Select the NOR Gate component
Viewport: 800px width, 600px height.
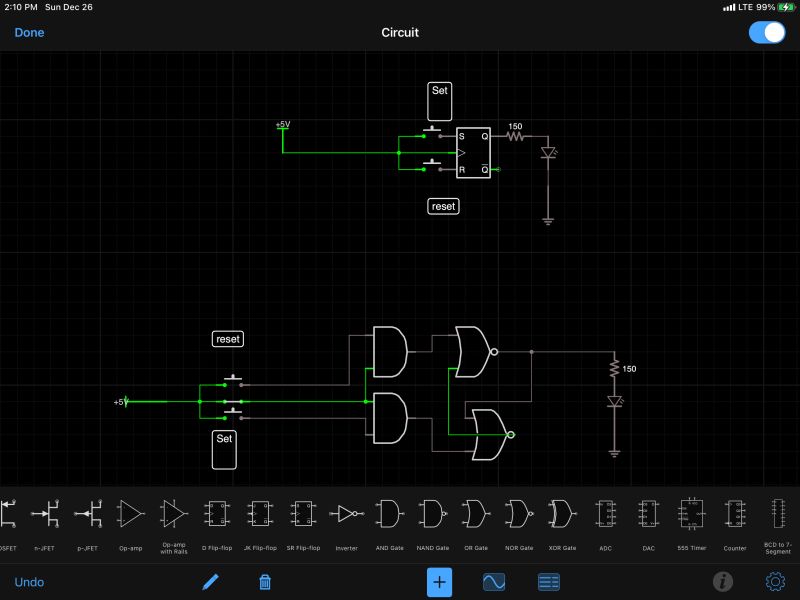point(518,518)
